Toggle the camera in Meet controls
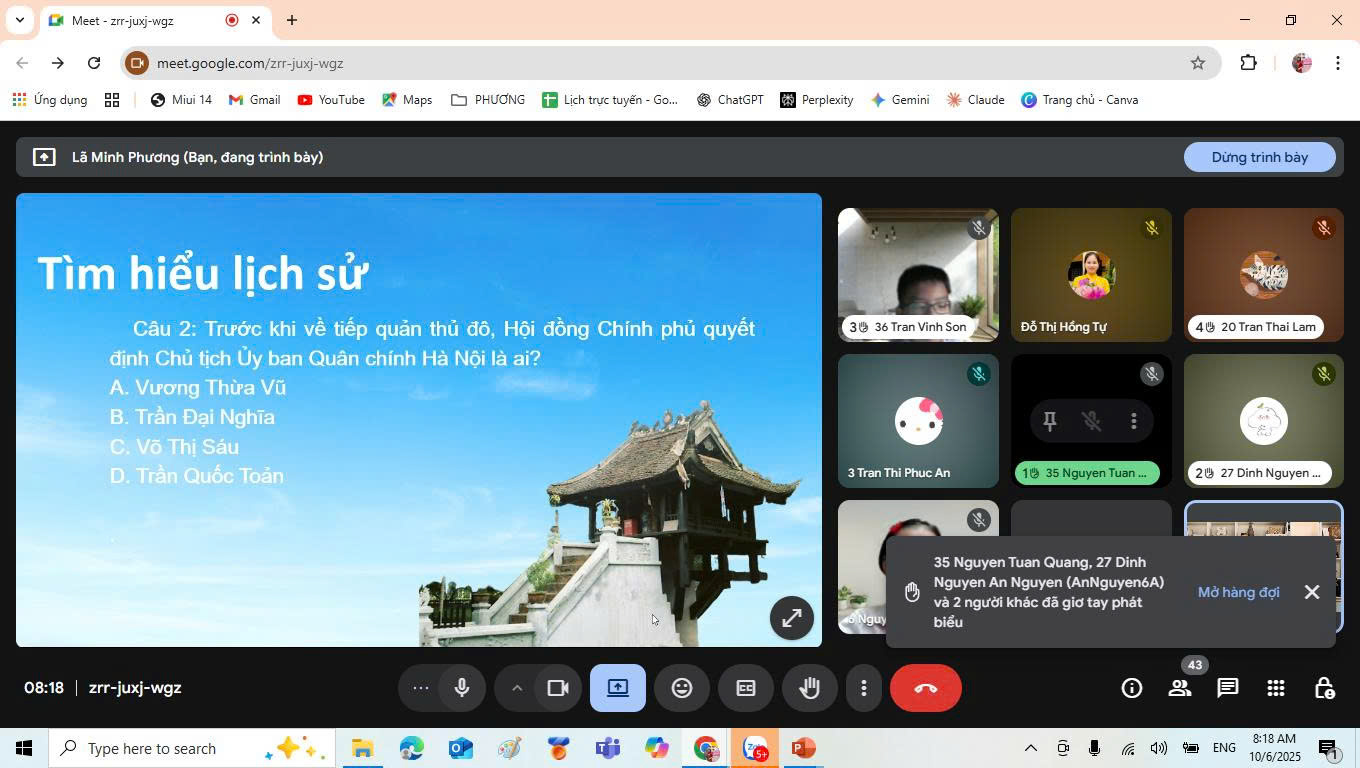1360x768 pixels. 557,688
